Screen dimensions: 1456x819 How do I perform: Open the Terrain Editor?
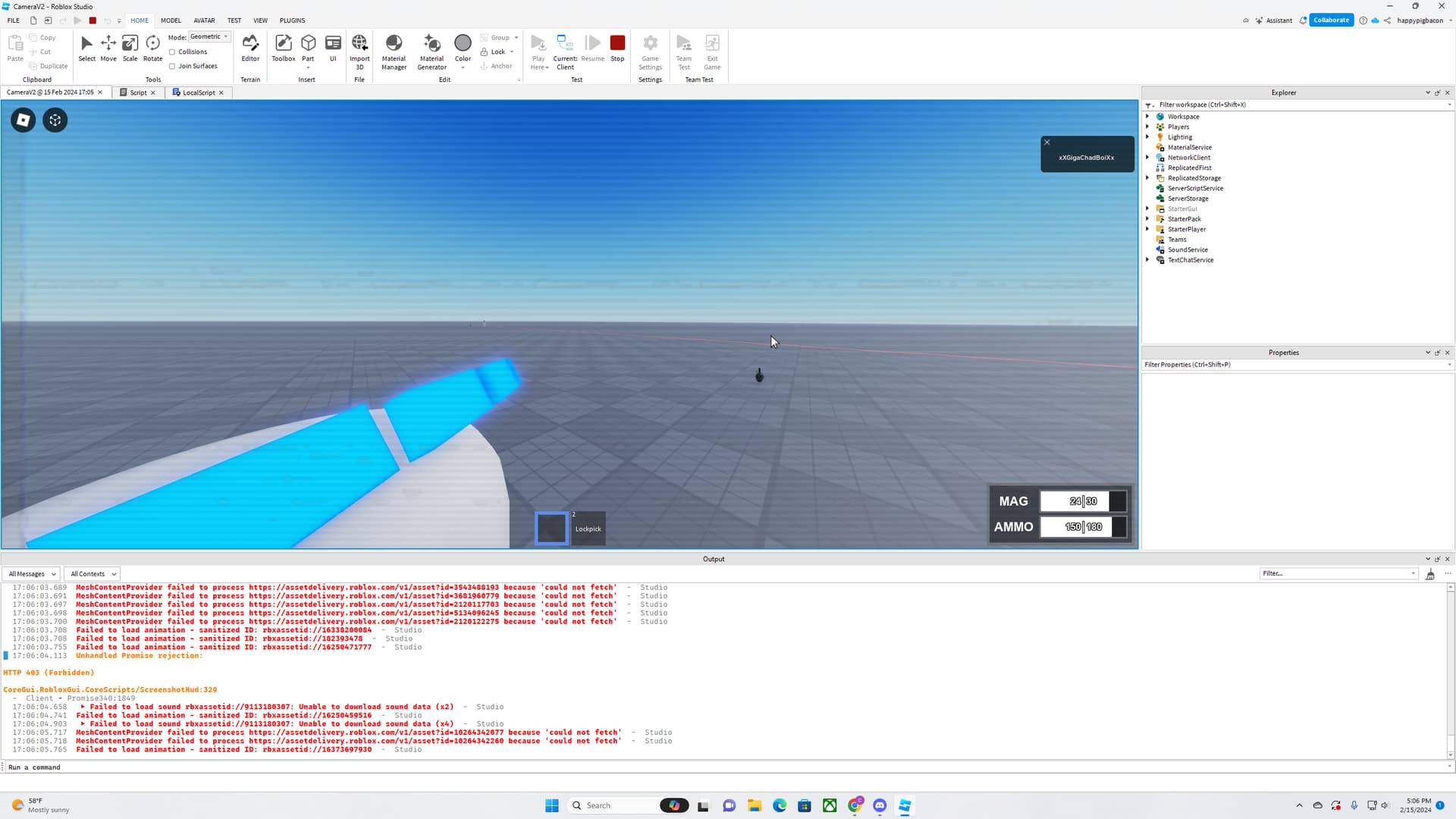[x=250, y=47]
